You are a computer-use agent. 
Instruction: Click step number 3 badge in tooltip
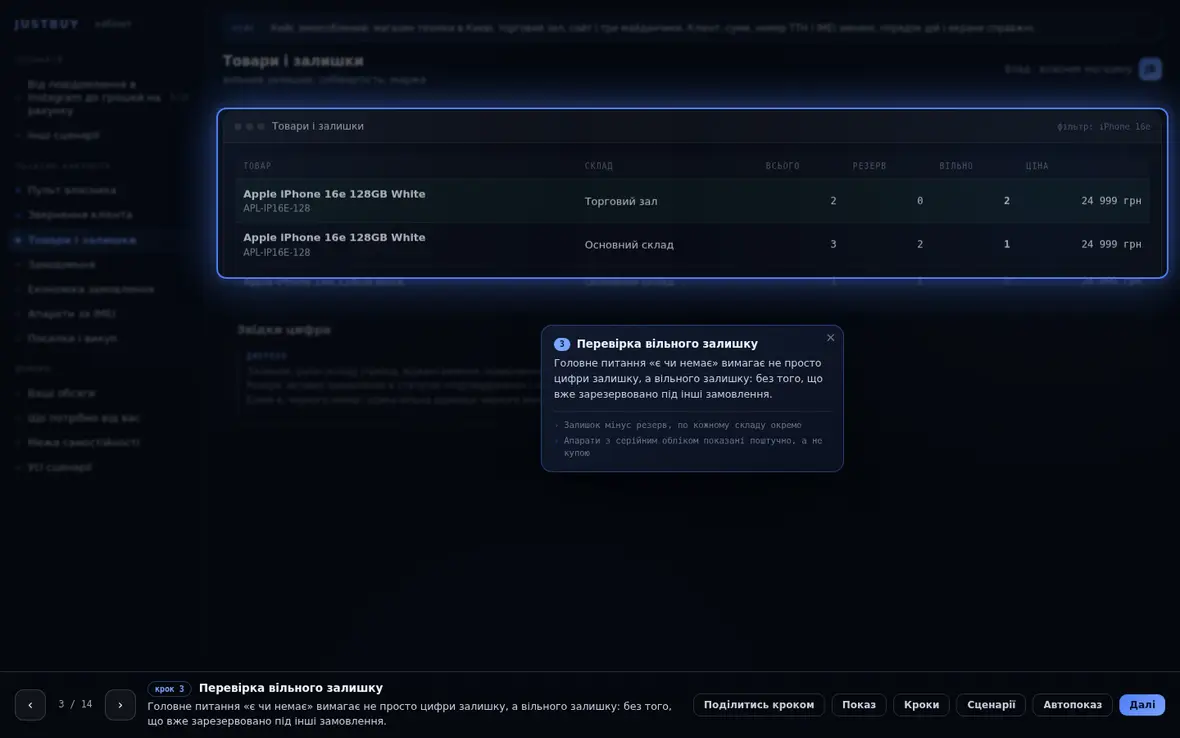click(x=561, y=344)
